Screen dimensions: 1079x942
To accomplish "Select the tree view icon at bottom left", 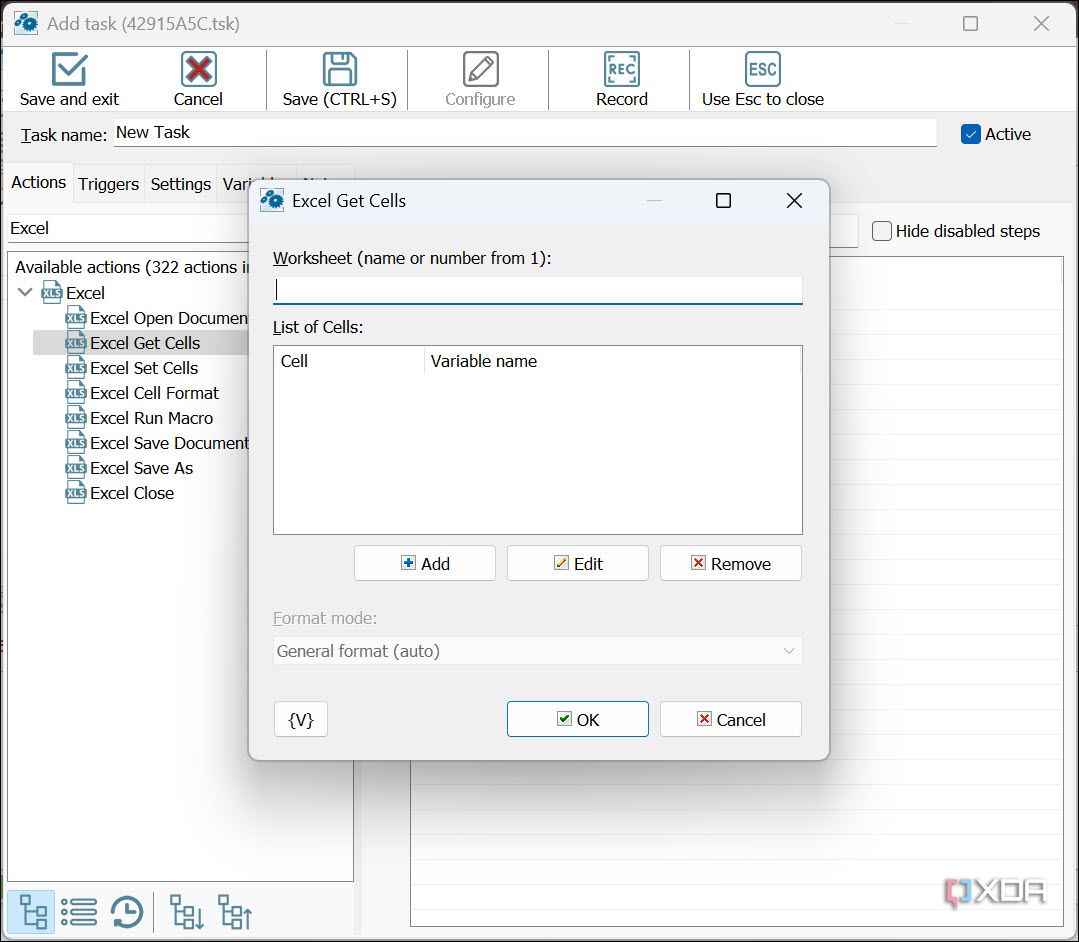I will click(x=31, y=911).
